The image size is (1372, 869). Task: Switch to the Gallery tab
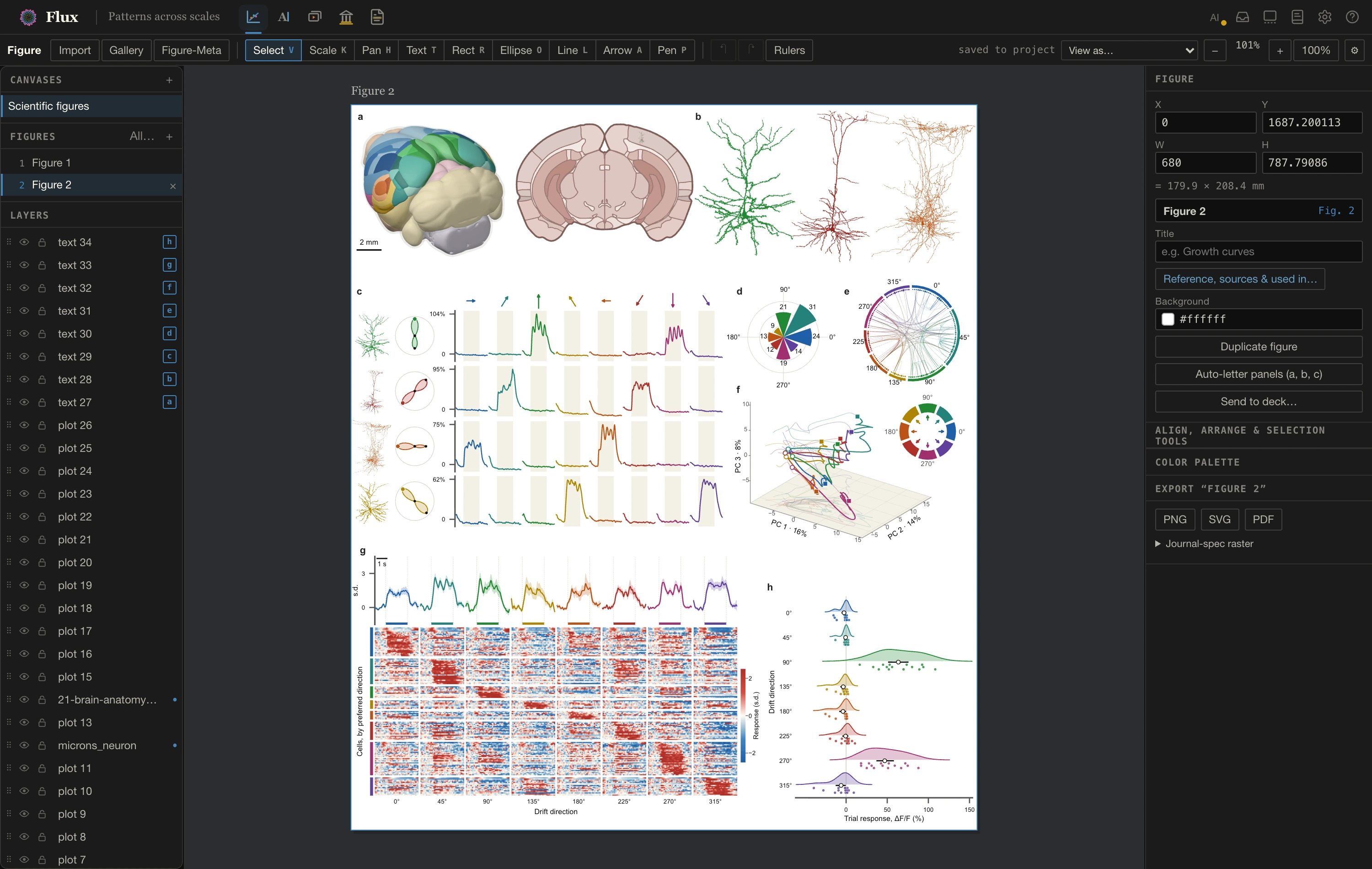pyautogui.click(x=126, y=50)
